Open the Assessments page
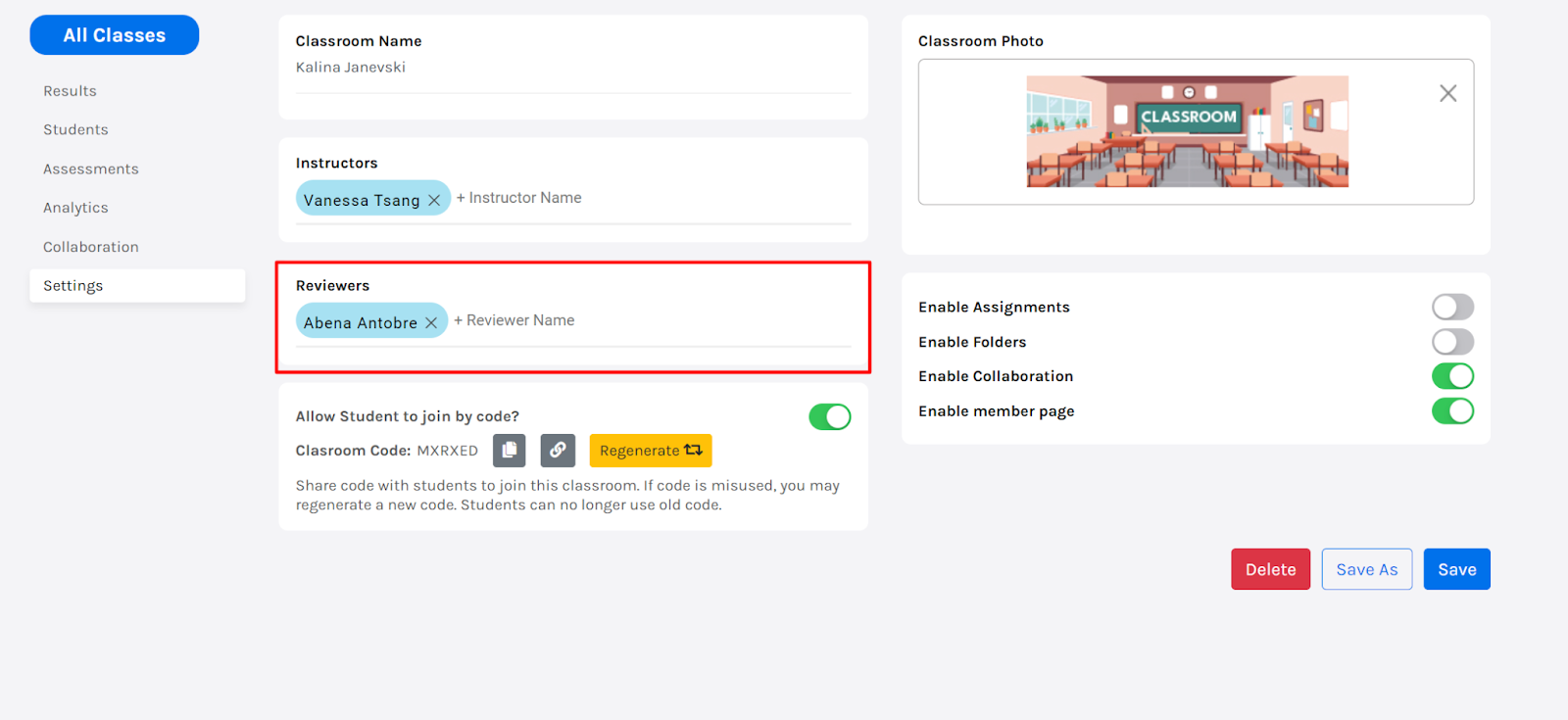 tap(91, 169)
